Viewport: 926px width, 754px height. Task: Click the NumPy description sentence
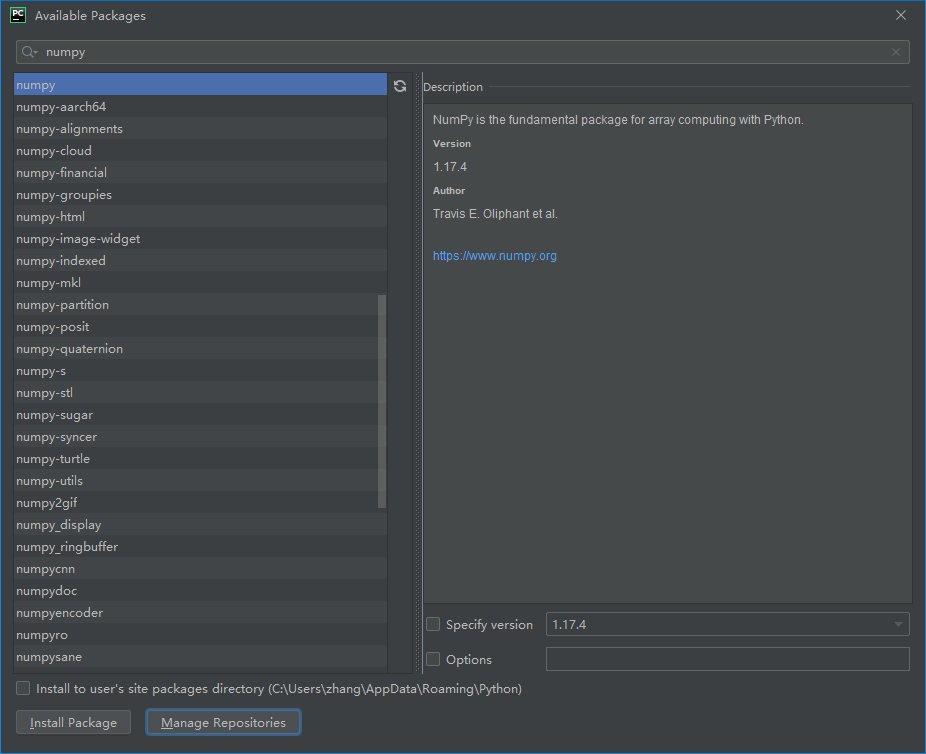click(618, 120)
